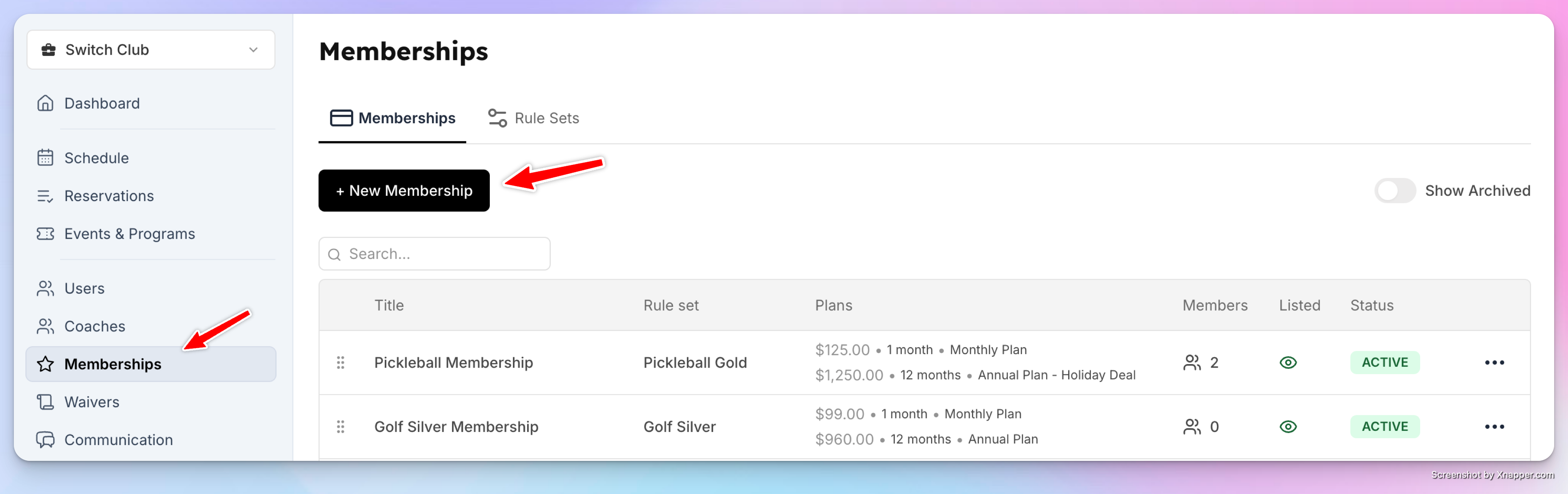Switch to the Rule Sets tab
The image size is (1568, 494).
(x=534, y=118)
